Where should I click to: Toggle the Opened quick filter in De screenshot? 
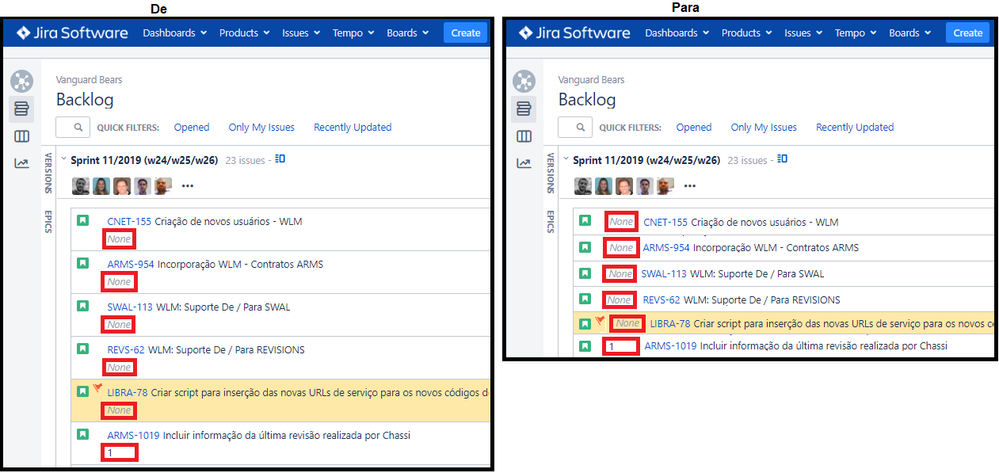click(x=192, y=127)
